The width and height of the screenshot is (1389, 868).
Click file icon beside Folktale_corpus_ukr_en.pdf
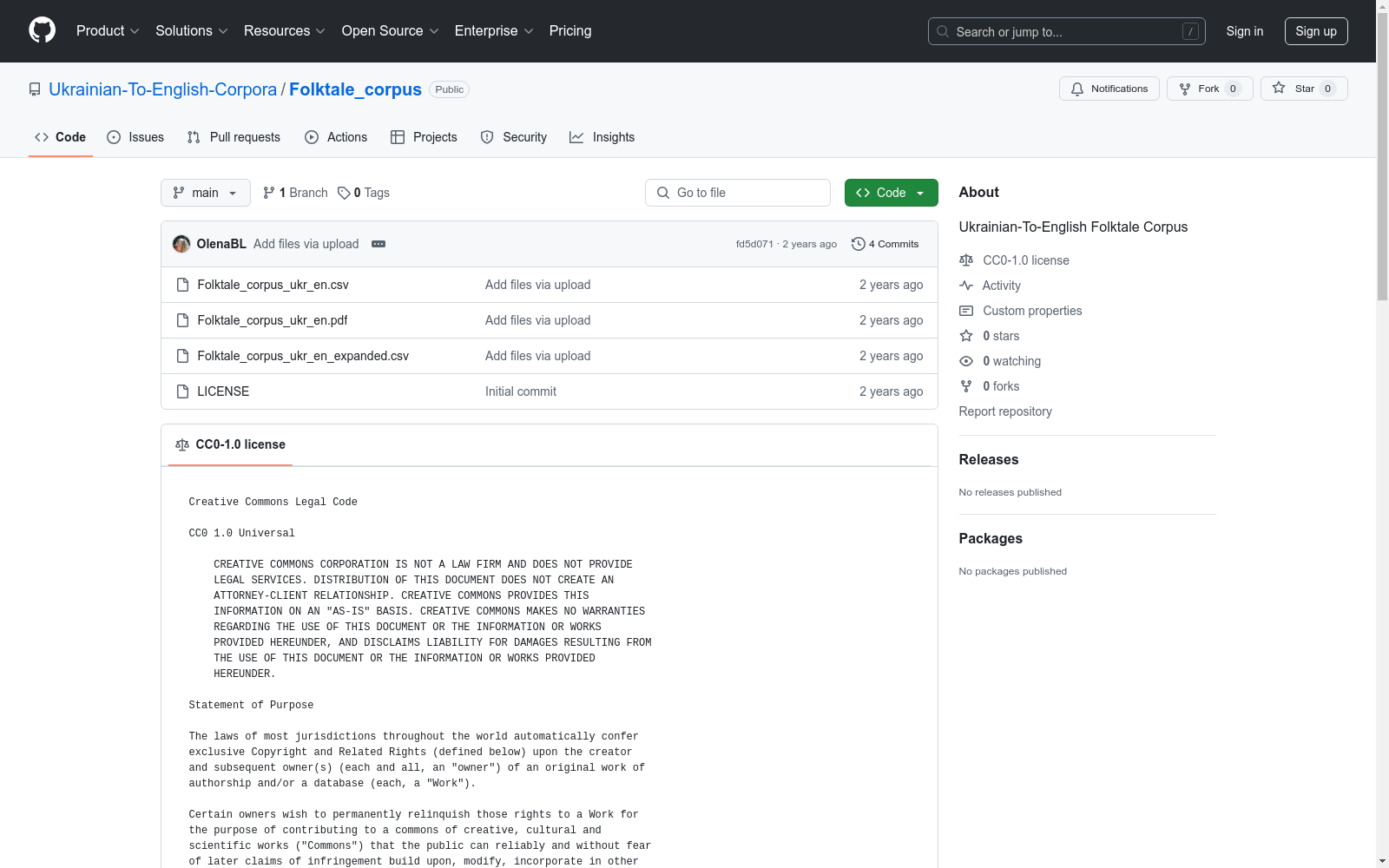[182, 320]
